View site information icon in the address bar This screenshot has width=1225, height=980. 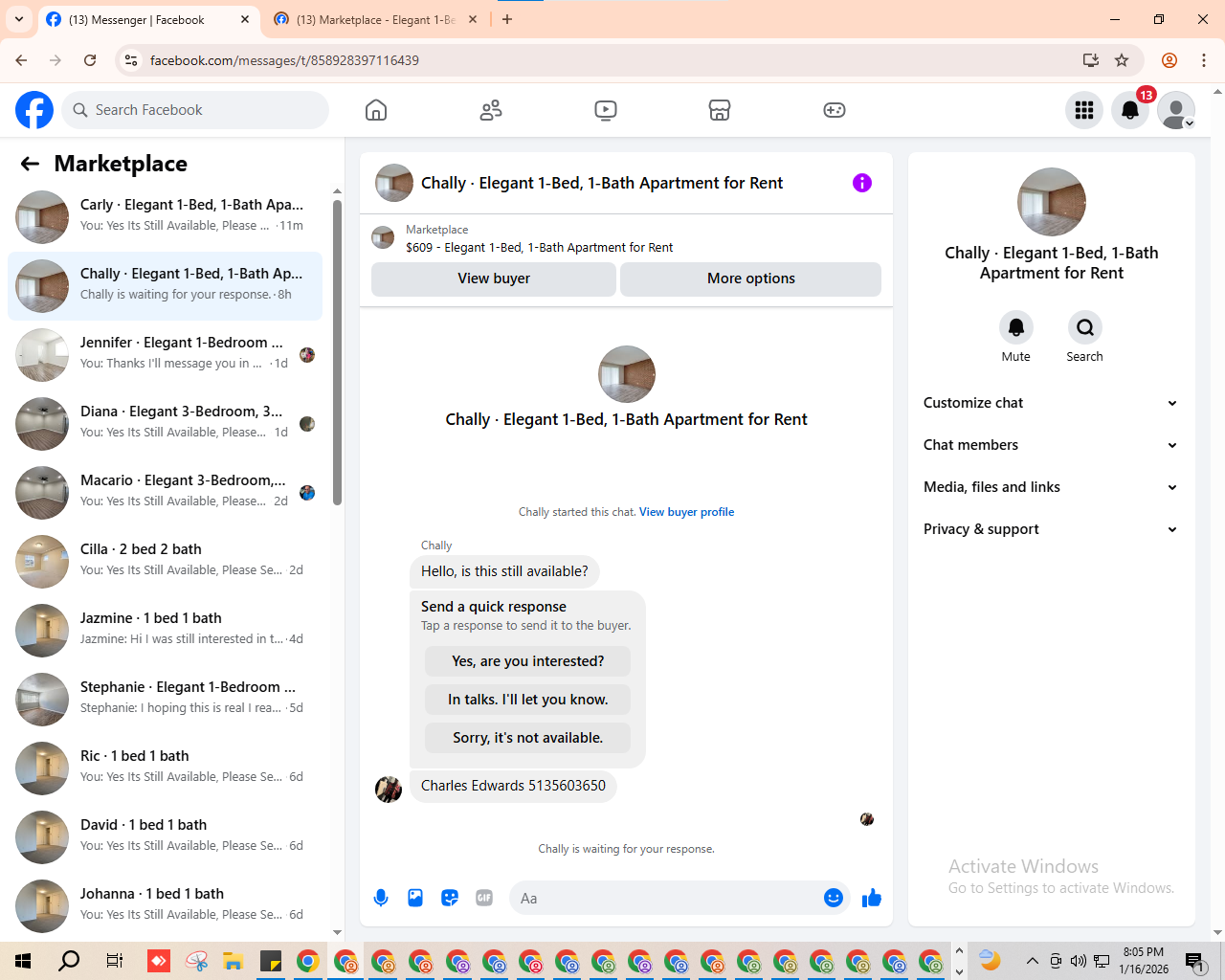(132, 60)
